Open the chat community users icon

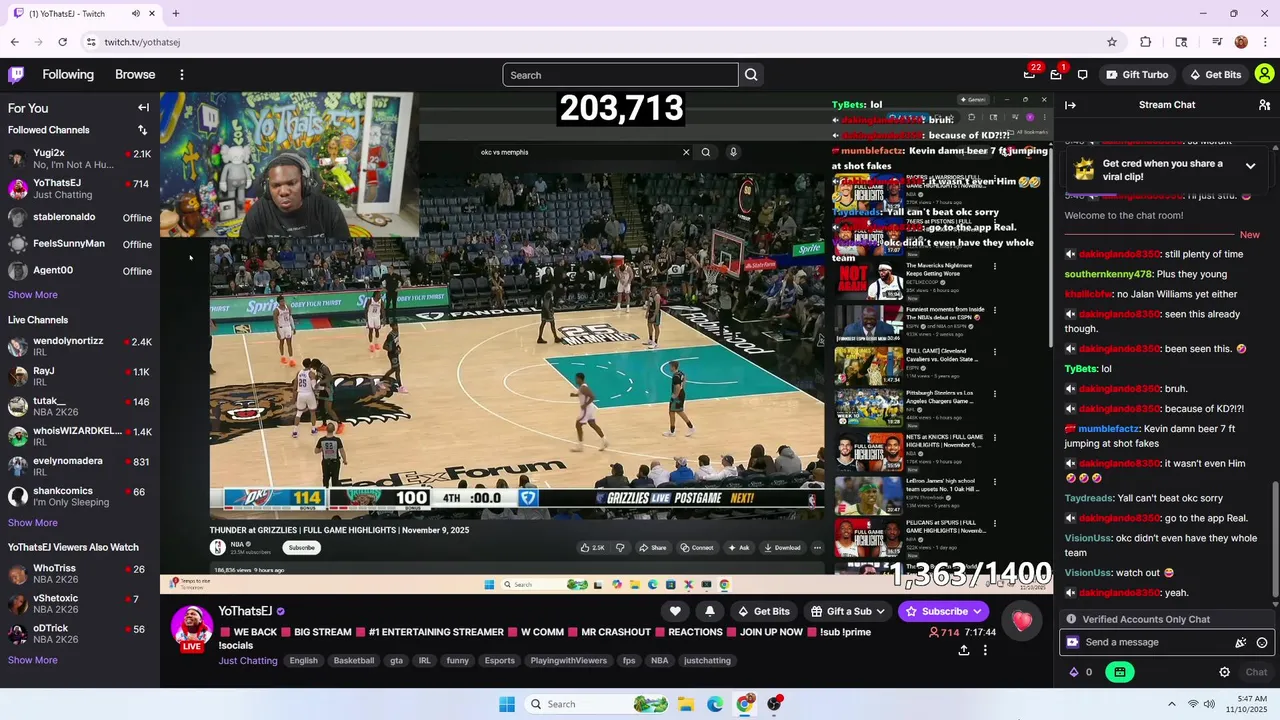click(x=1264, y=105)
